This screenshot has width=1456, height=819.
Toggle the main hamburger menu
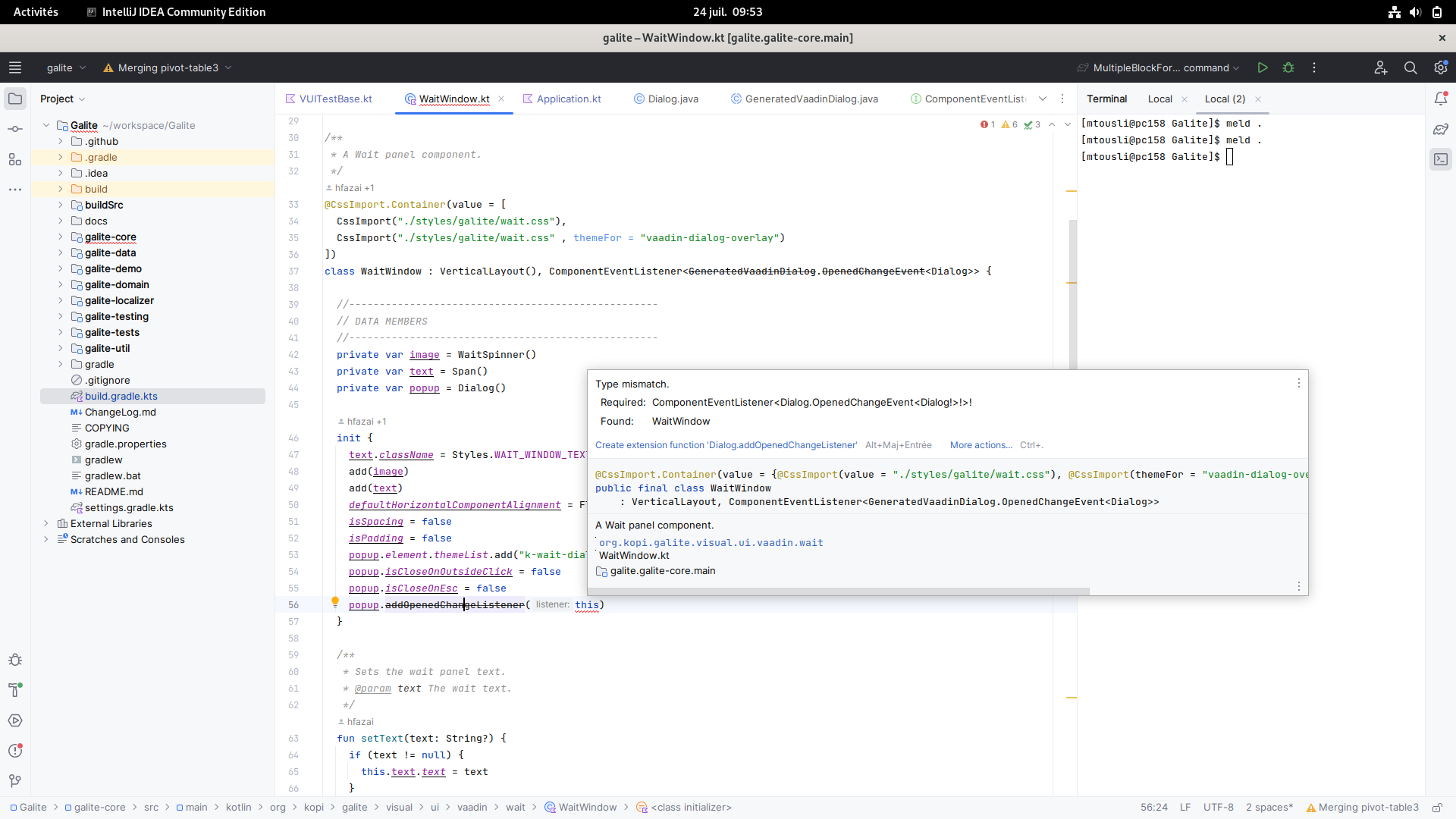(x=15, y=67)
